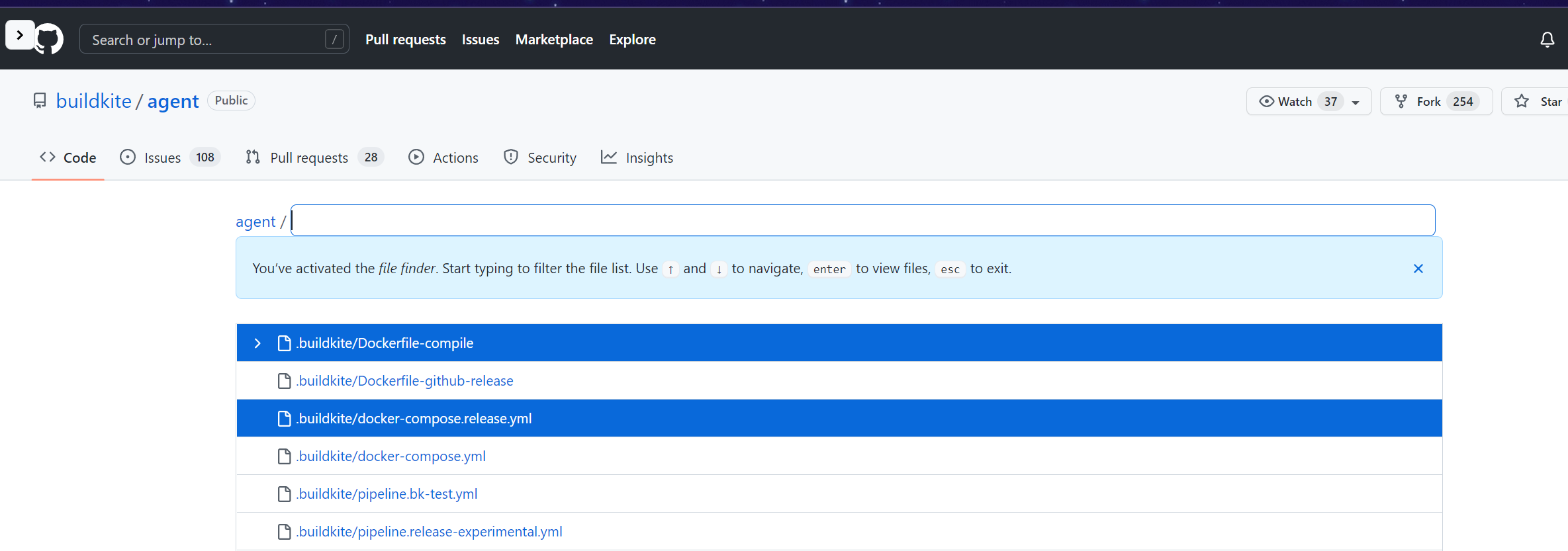The height and width of the screenshot is (551, 1568).
Task: Open .buildkite/pipeline.bk-test.yml
Action: point(387,494)
